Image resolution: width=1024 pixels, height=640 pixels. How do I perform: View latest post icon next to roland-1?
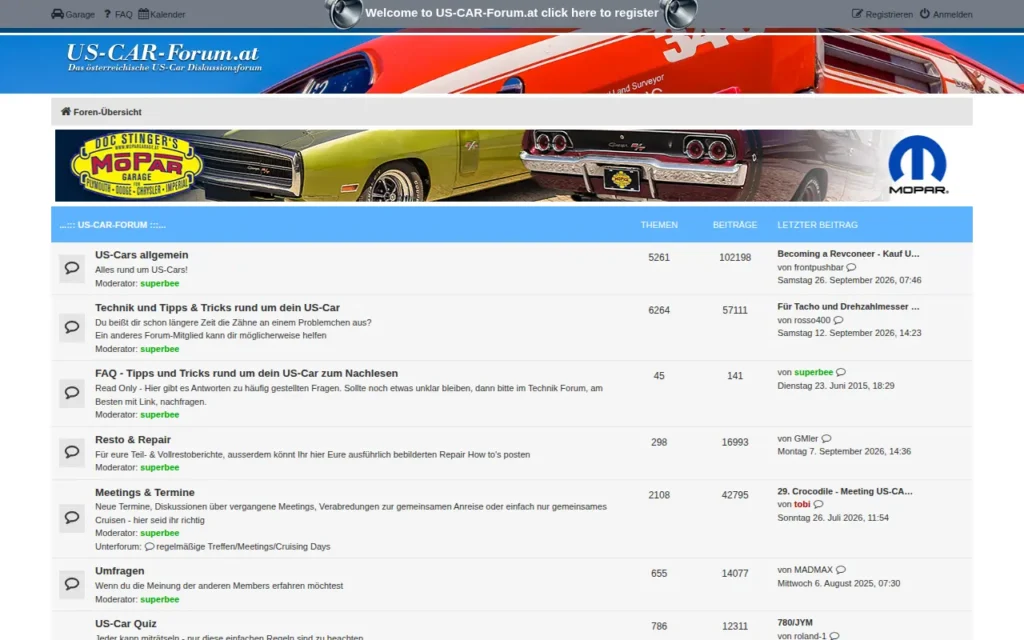(834, 635)
